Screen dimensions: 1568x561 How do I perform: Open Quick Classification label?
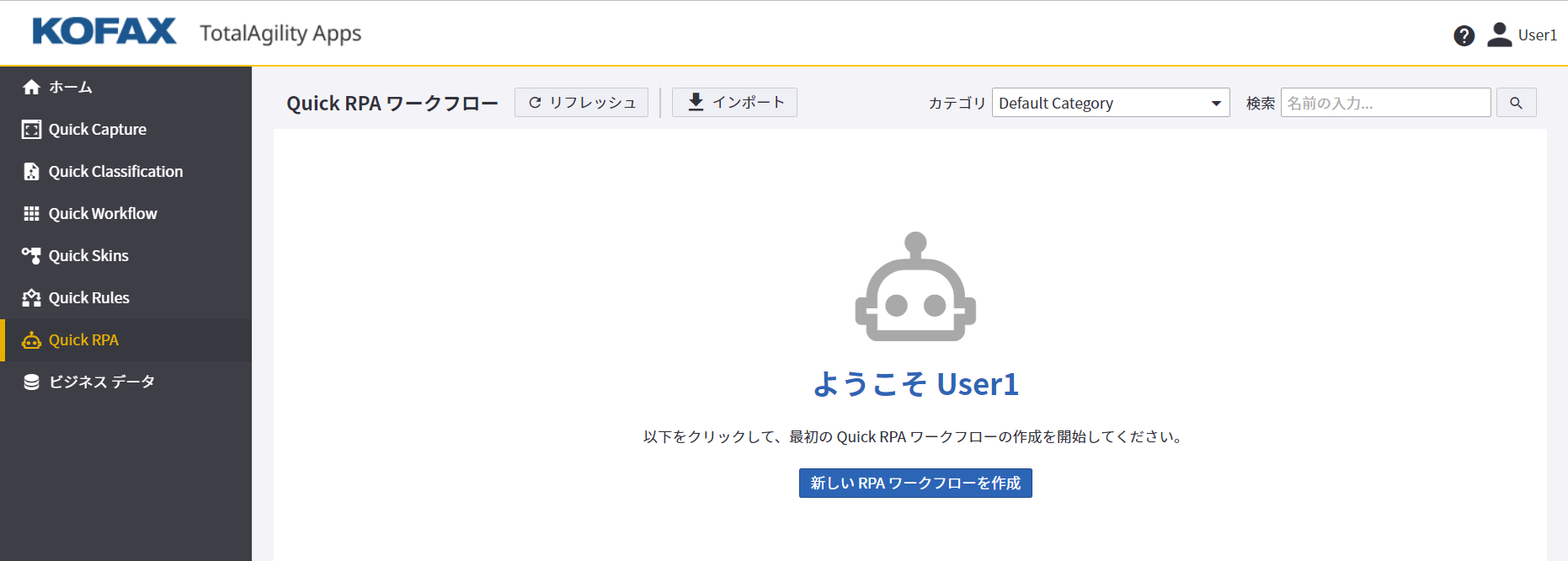[116, 171]
